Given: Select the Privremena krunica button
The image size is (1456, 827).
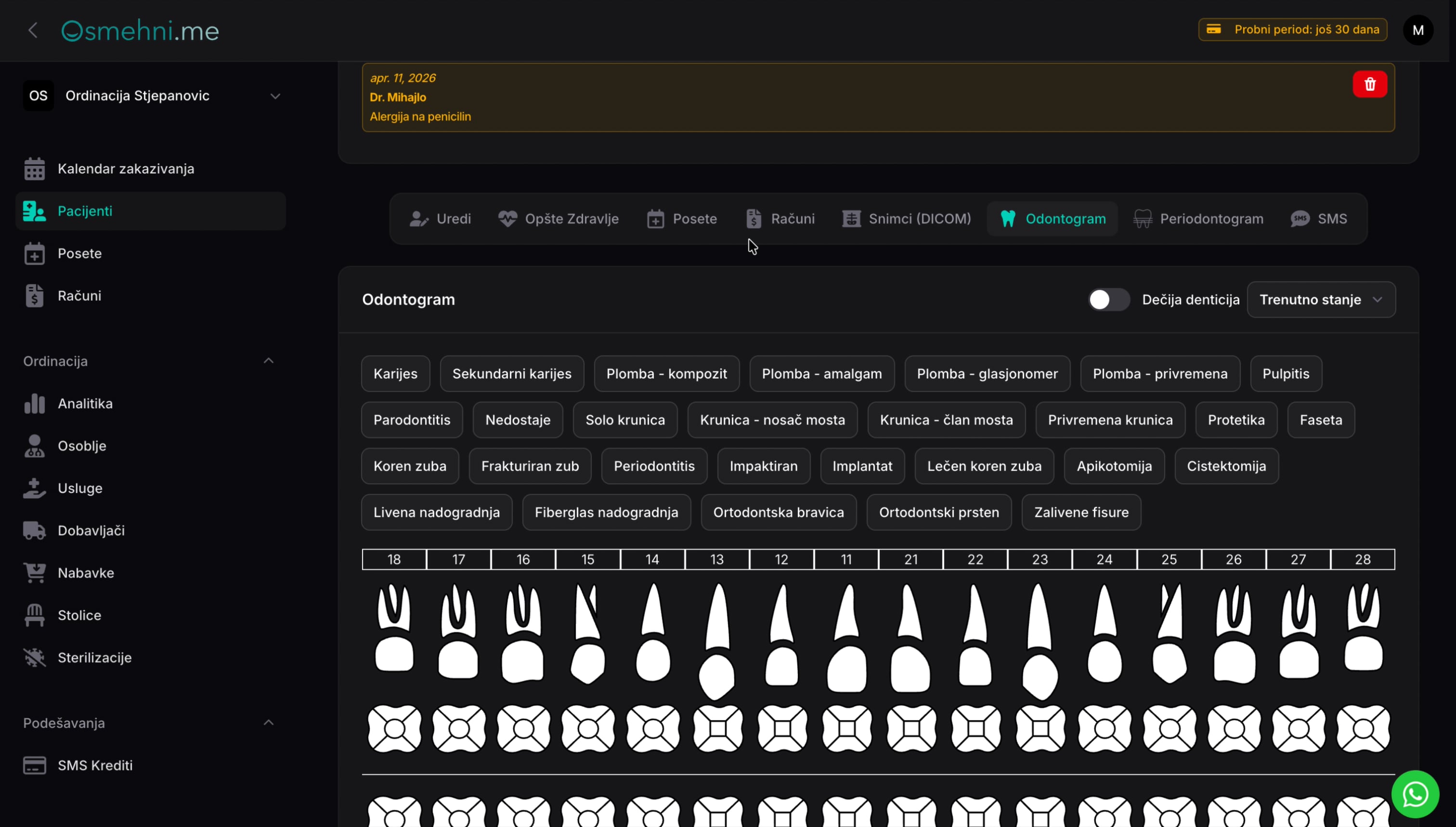Looking at the screenshot, I should [x=1110, y=420].
